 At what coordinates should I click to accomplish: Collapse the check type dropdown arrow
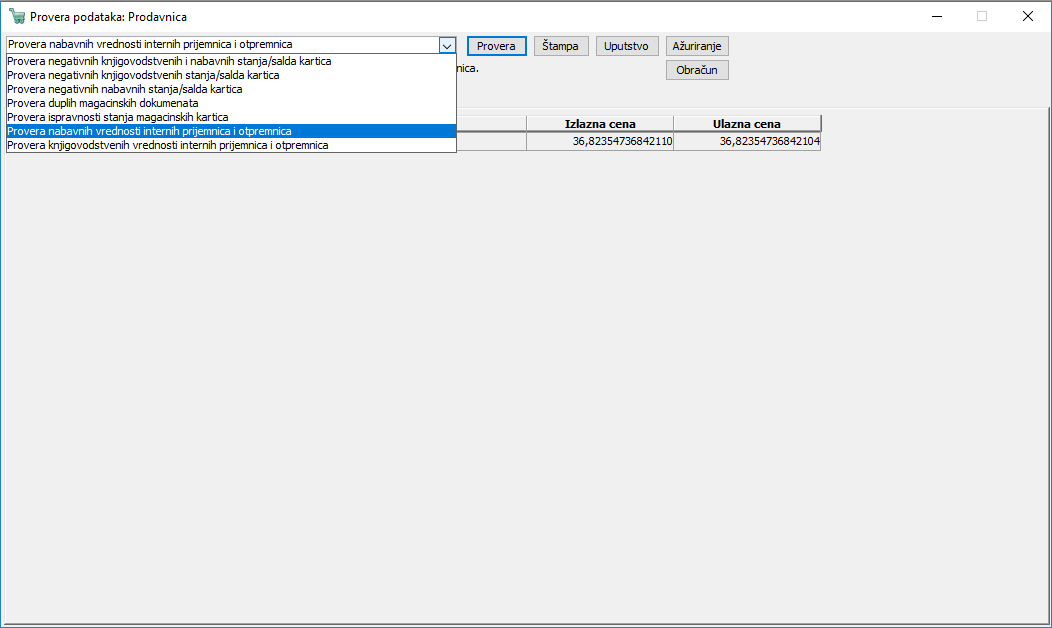[x=447, y=46]
